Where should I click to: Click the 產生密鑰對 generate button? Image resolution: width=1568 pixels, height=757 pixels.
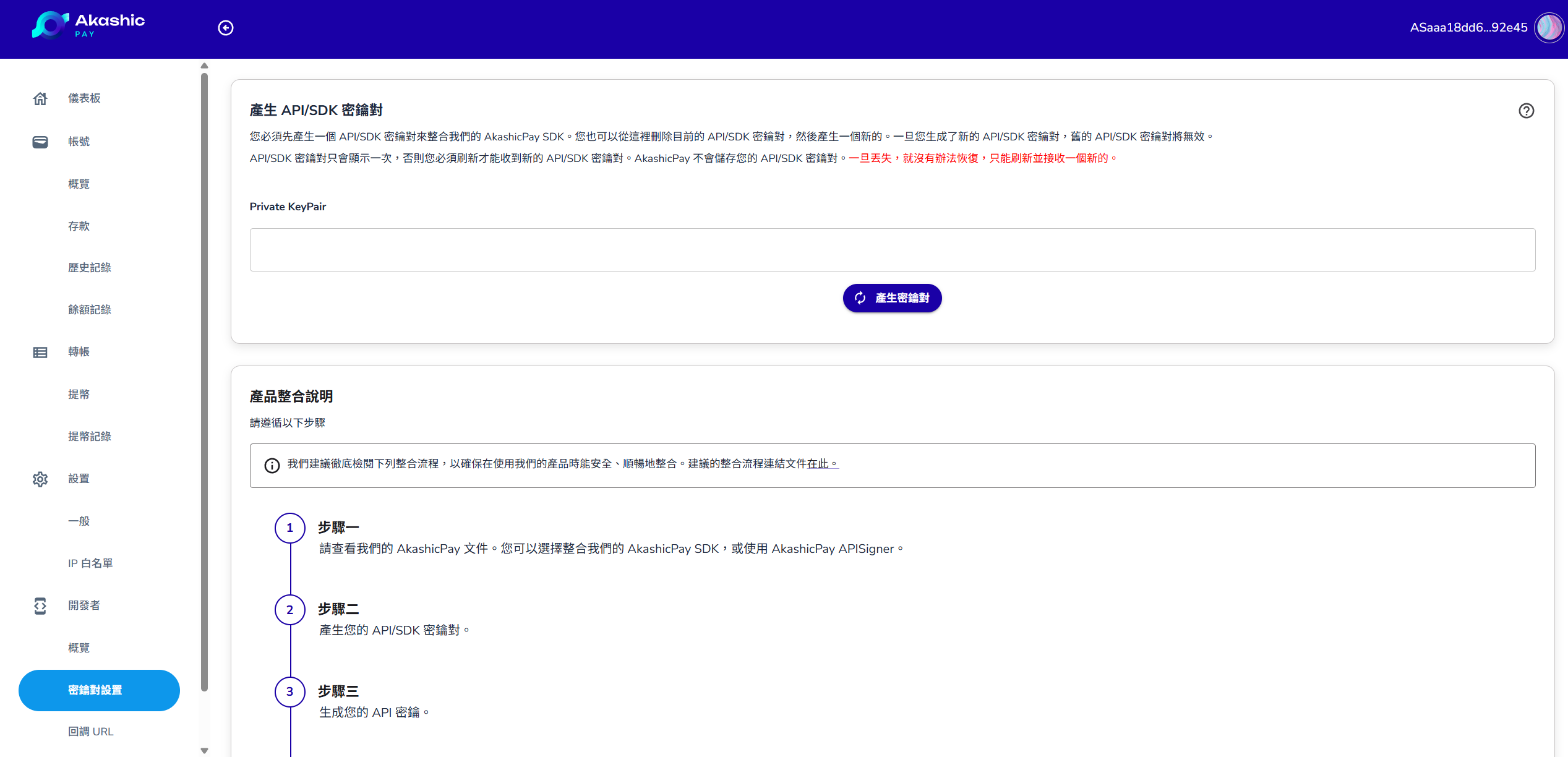click(x=892, y=298)
